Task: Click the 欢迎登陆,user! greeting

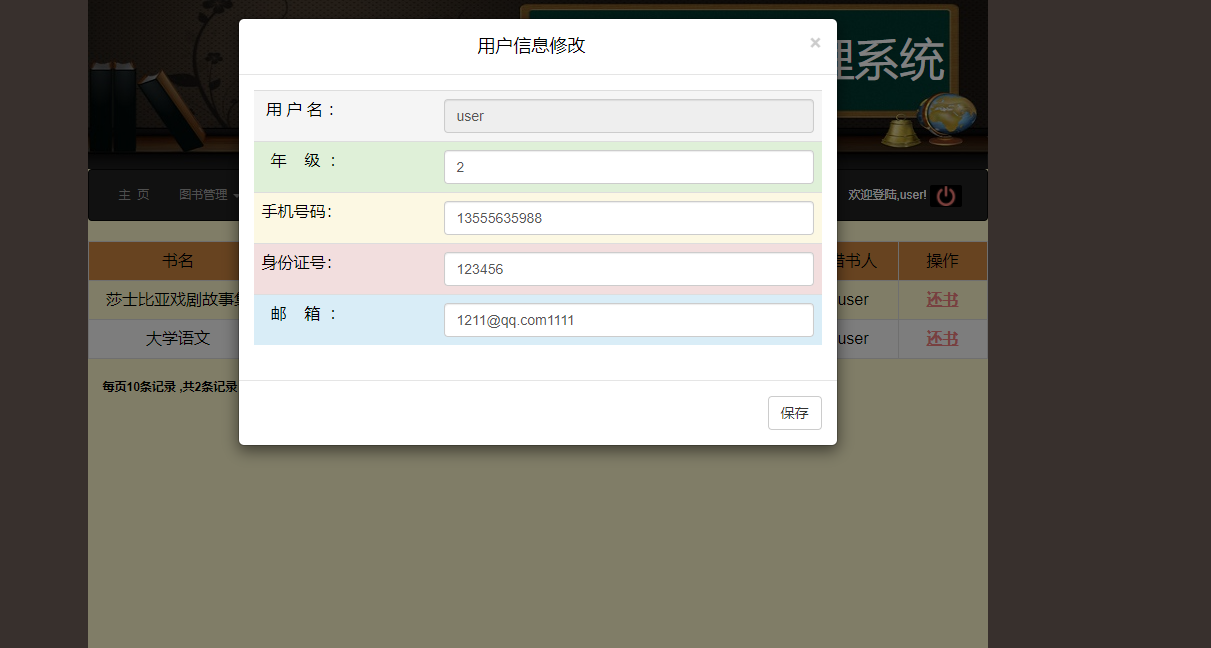Action: point(884,194)
